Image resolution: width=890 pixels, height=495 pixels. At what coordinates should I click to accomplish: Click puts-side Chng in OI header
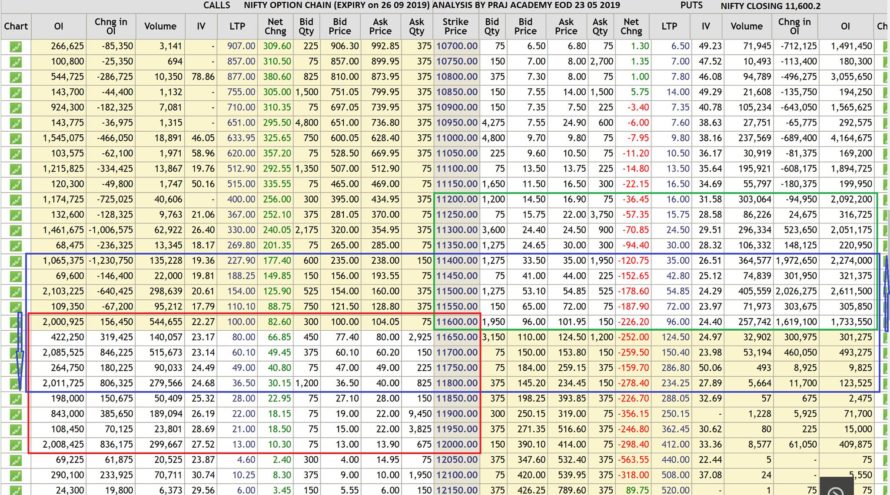(x=794, y=26)
